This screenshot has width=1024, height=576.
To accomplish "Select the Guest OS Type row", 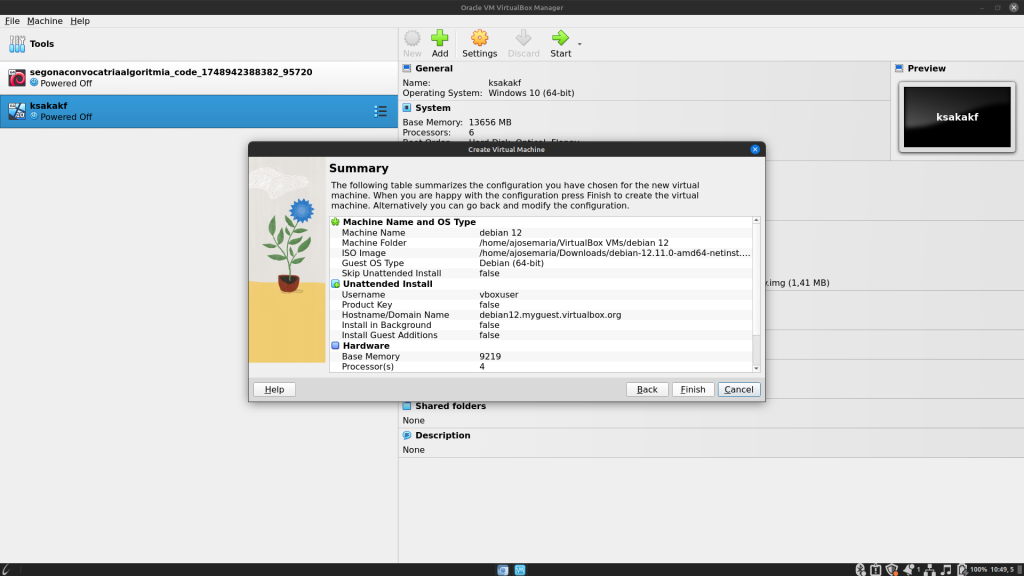I will pos(541,263).
